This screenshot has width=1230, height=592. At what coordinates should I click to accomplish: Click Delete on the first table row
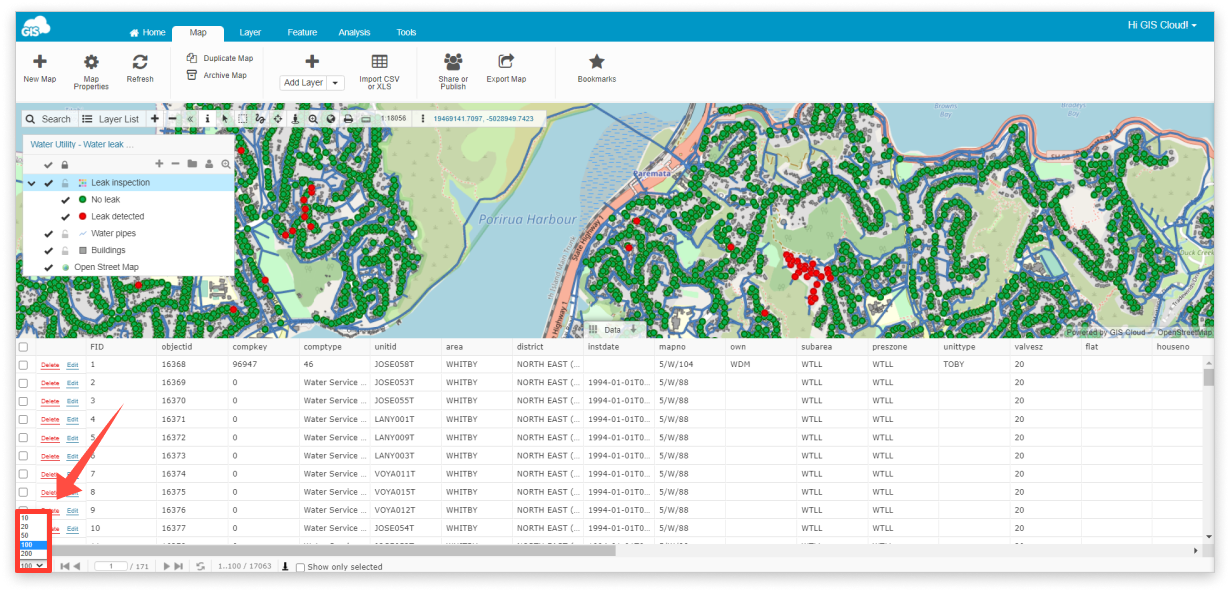(x=48, y=364)
